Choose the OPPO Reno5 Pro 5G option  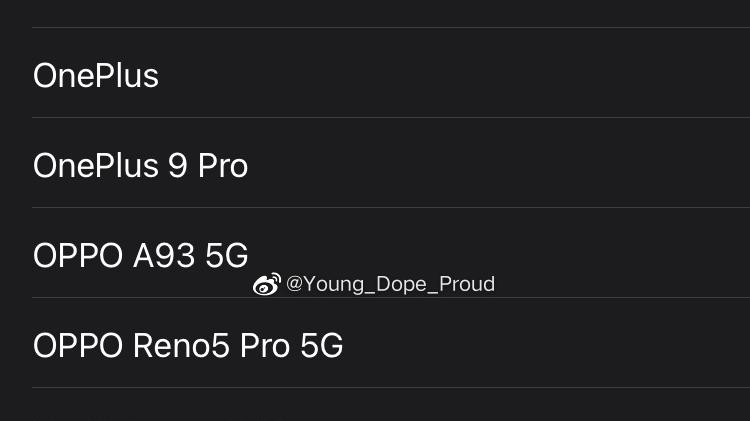click(188, 346)
